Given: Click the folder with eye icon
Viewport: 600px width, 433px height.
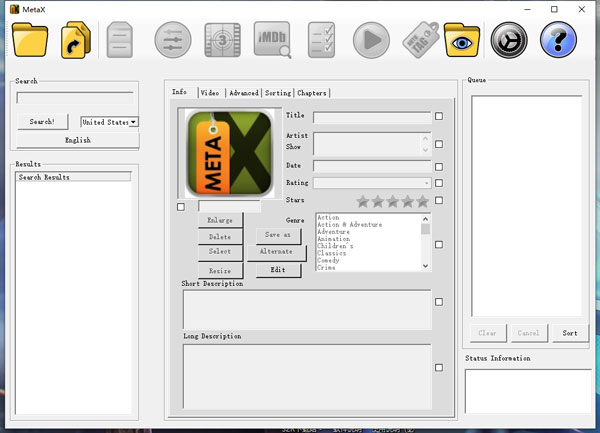Looking at the screenshot, I should (462, 40).
